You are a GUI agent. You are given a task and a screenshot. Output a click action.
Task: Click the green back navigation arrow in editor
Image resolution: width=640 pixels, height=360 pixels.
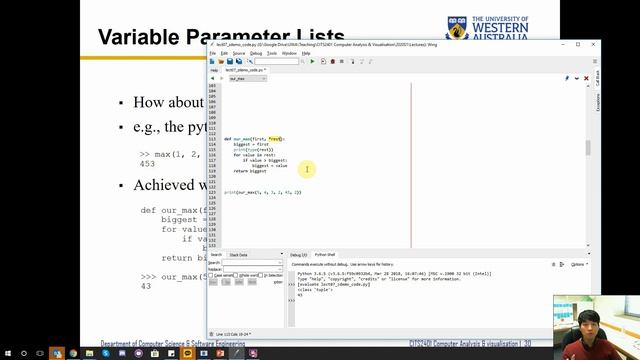[x=212, y=78]
